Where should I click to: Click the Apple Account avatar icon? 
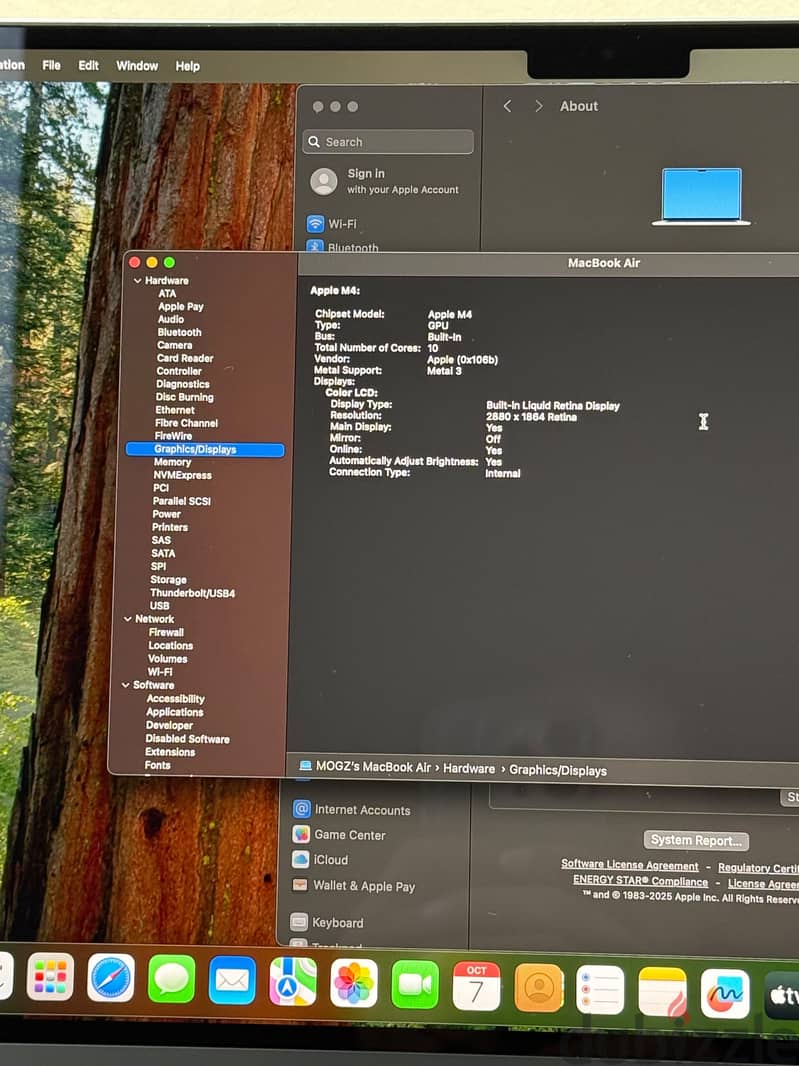pos(324,182)
